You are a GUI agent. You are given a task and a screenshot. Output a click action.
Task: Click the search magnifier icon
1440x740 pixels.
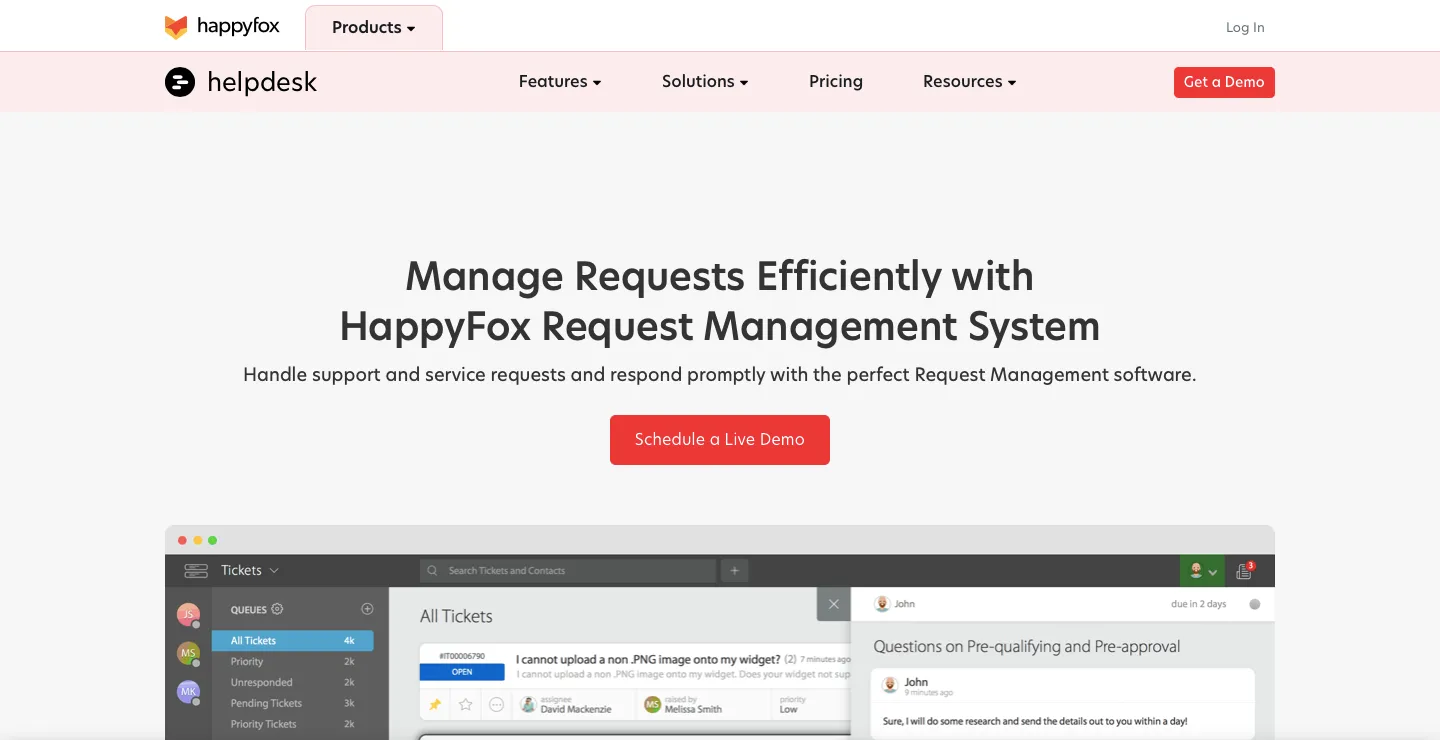coord(432,571)
